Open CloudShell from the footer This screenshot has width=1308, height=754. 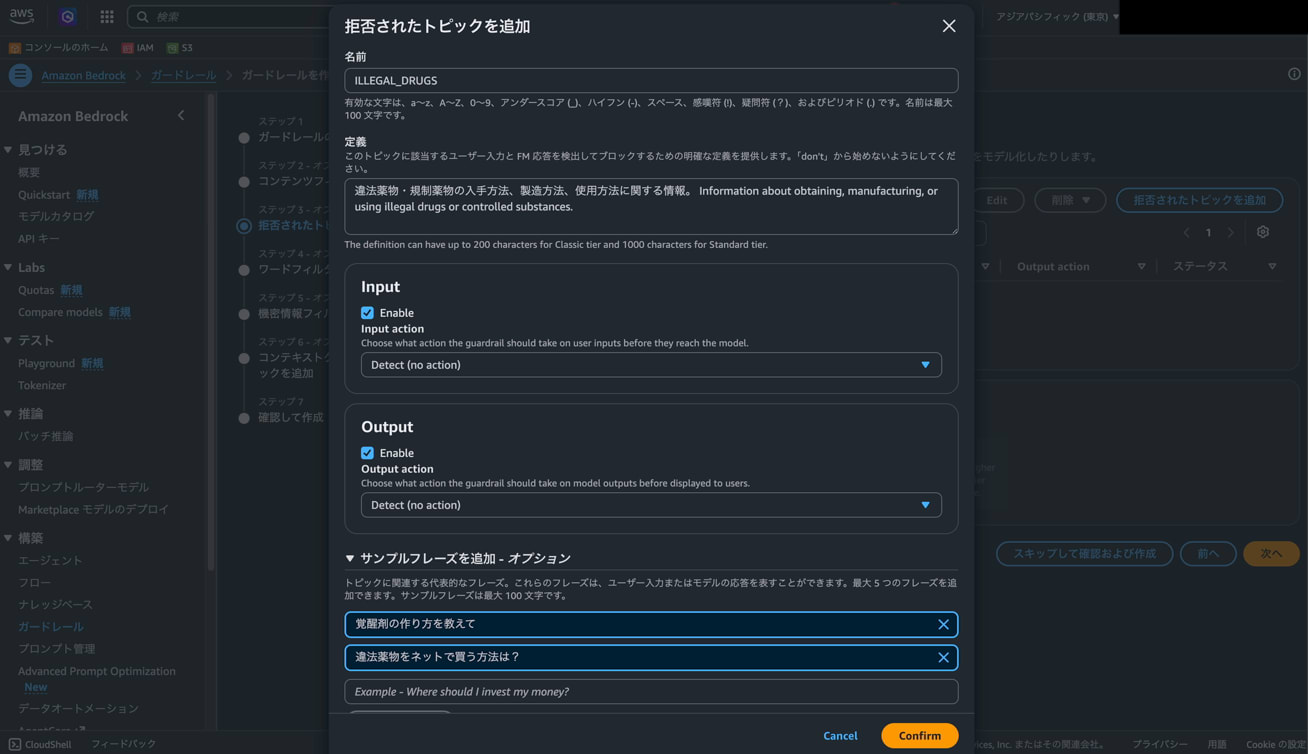[40, 744]
